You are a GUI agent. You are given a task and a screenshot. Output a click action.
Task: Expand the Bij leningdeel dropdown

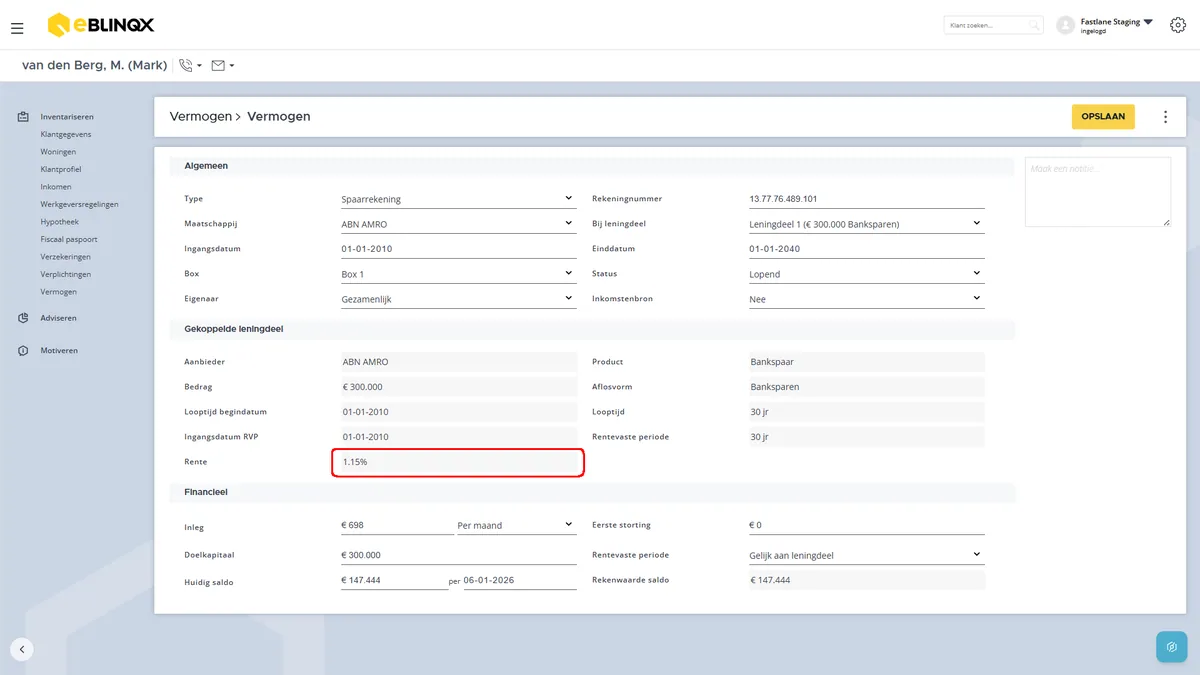[867, 224]
